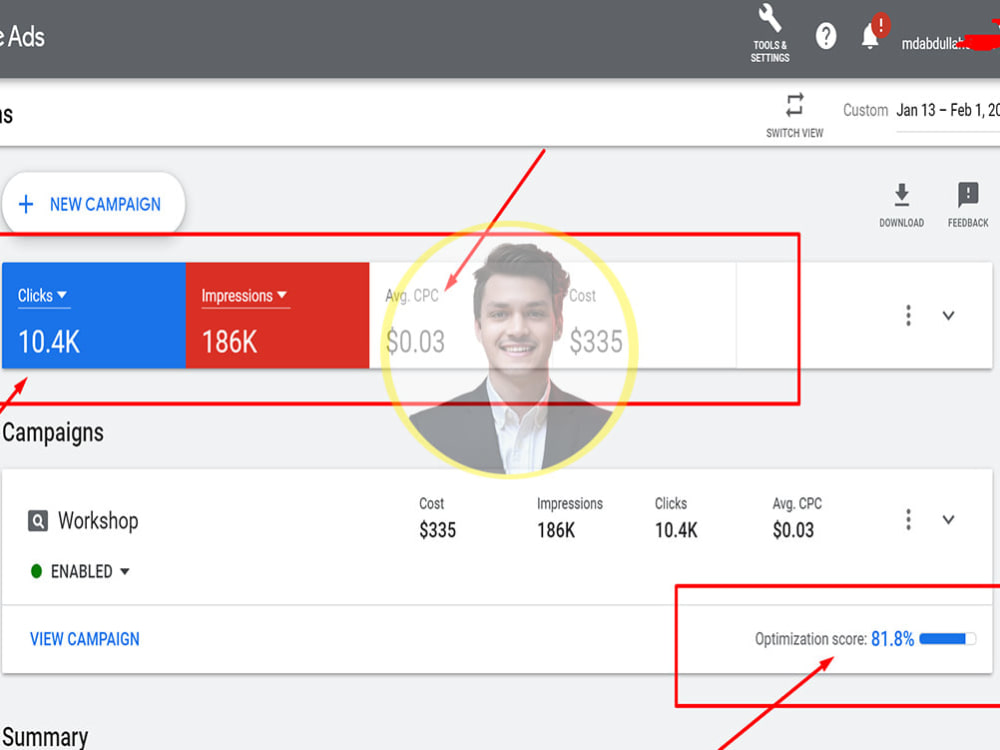Click VIEW CAMPAIGN link
Viewport: 1000px width, 750px height.
(x=85, y=639)
